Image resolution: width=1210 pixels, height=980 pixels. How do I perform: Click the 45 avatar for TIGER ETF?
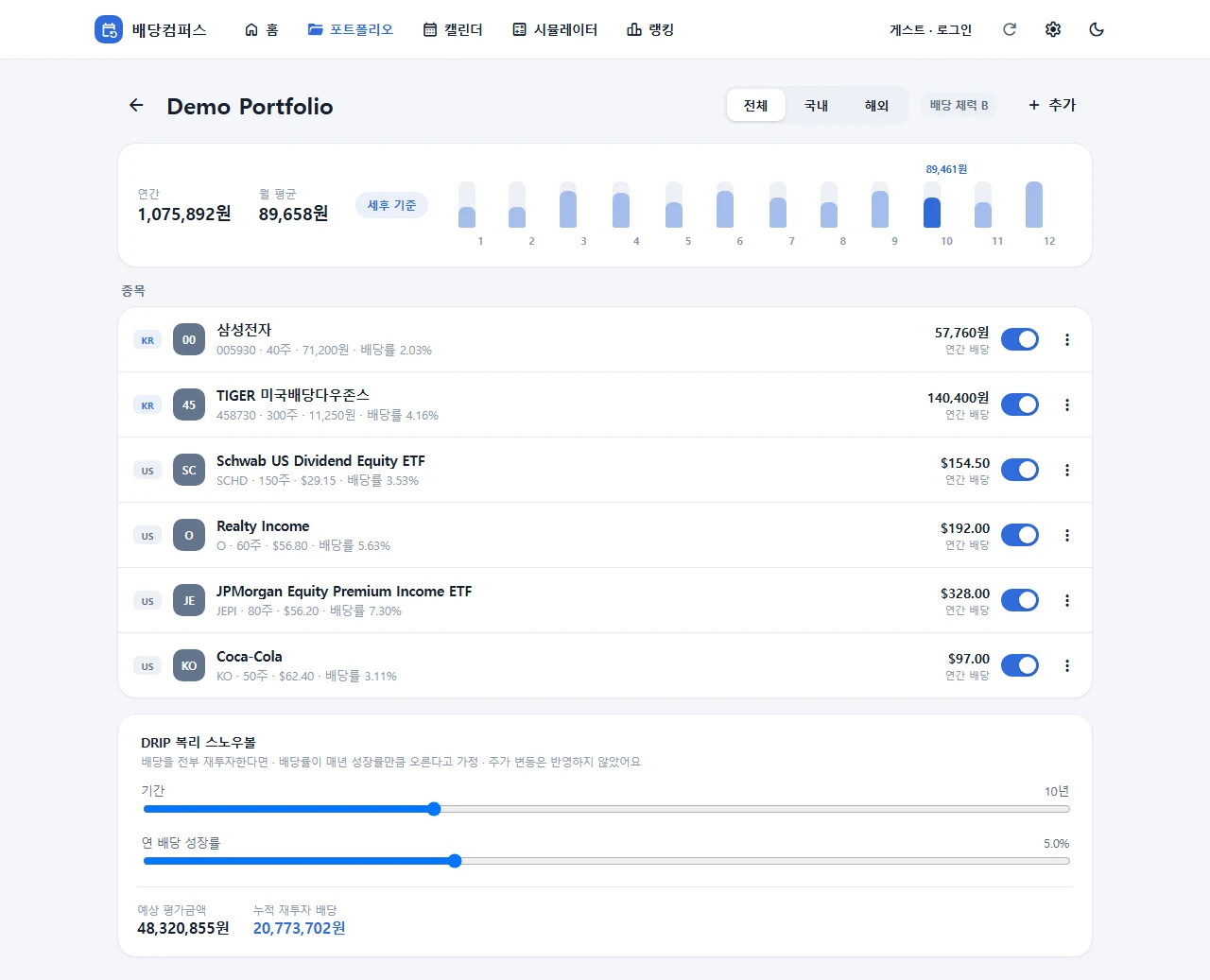(189, 404)
